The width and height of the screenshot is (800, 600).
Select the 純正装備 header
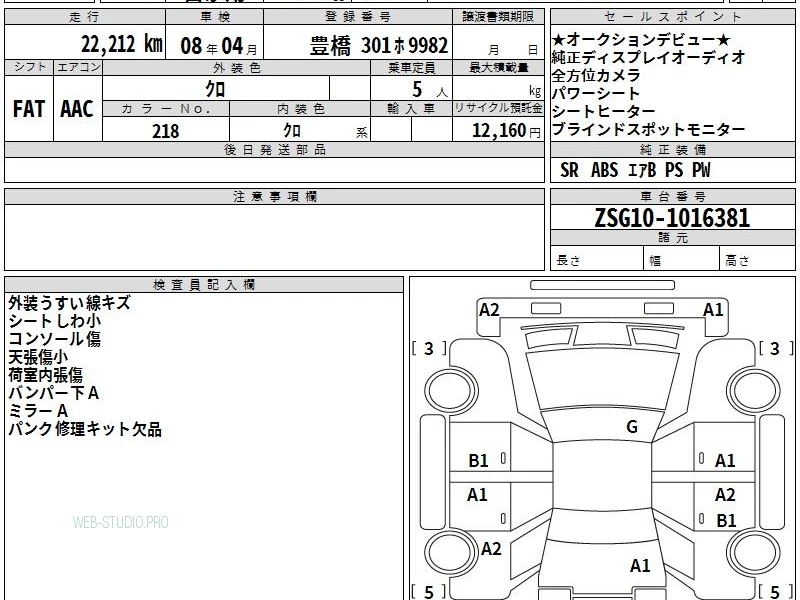pyautogui.click(x=672, y=149)
